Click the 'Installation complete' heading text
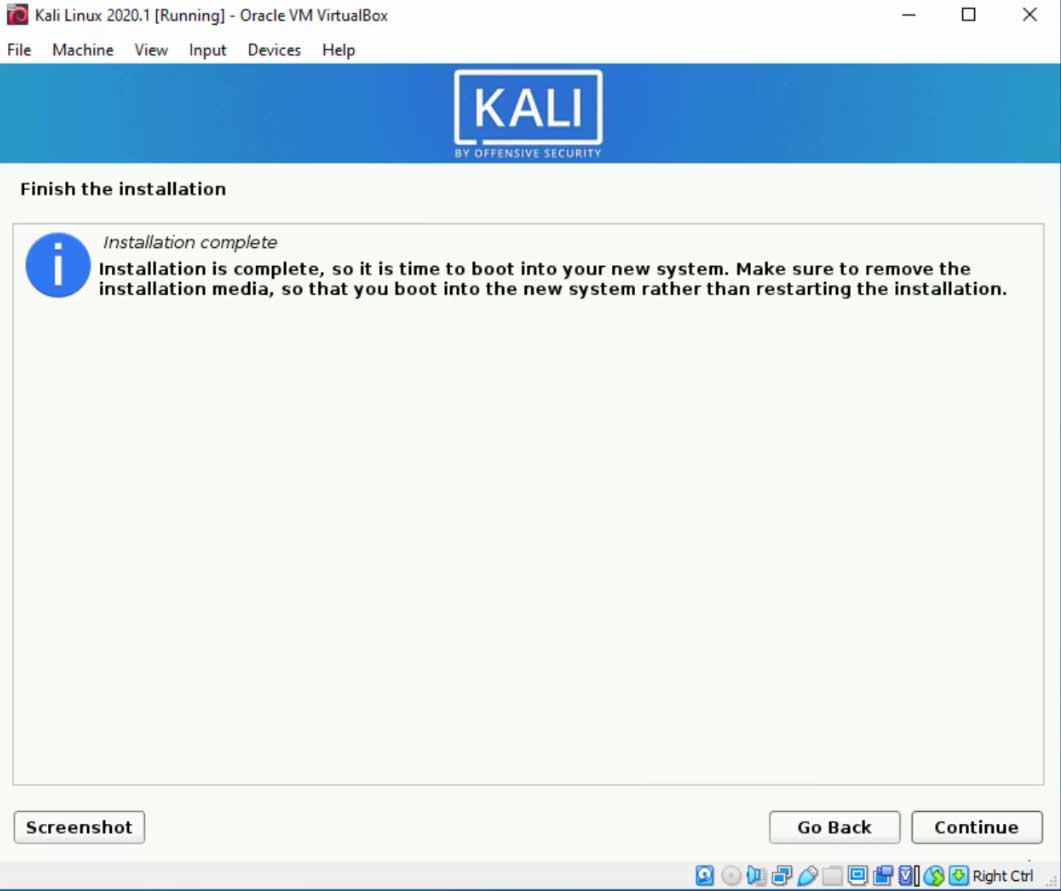Viewport: 1061px width, 891px height. coord(189,242)
